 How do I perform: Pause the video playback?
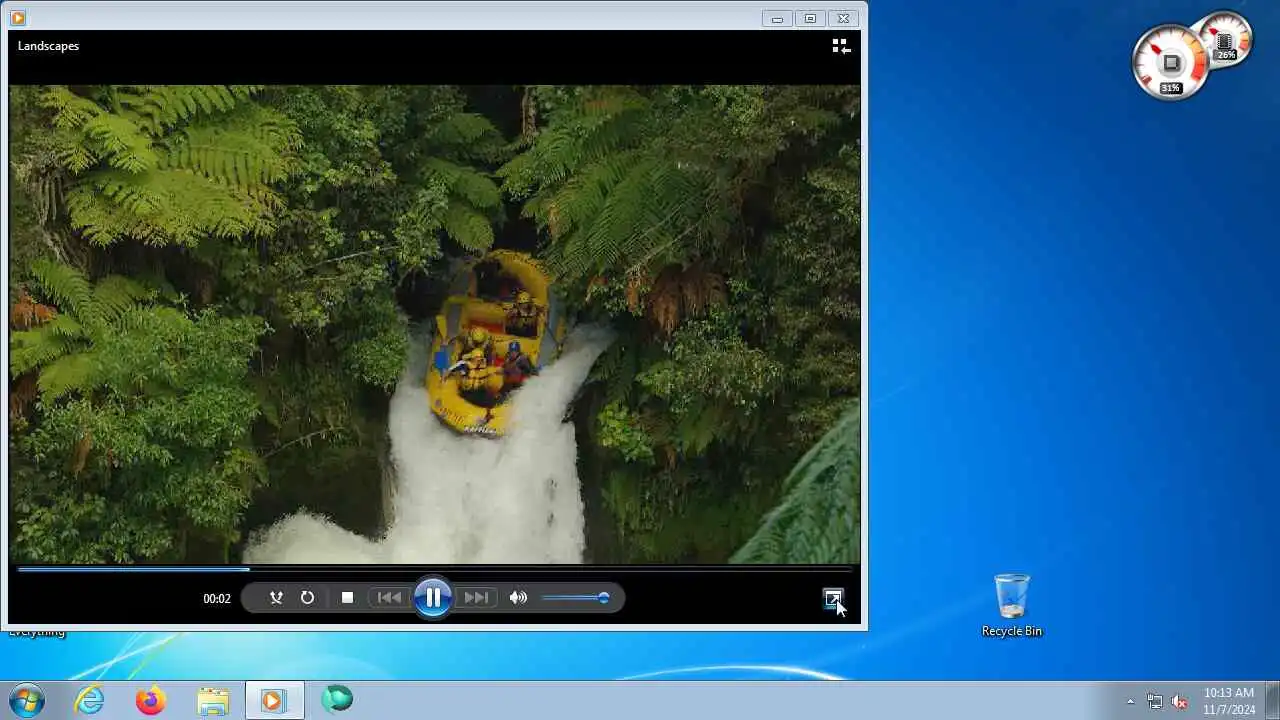pyautogui.click(x=433, y=598)
